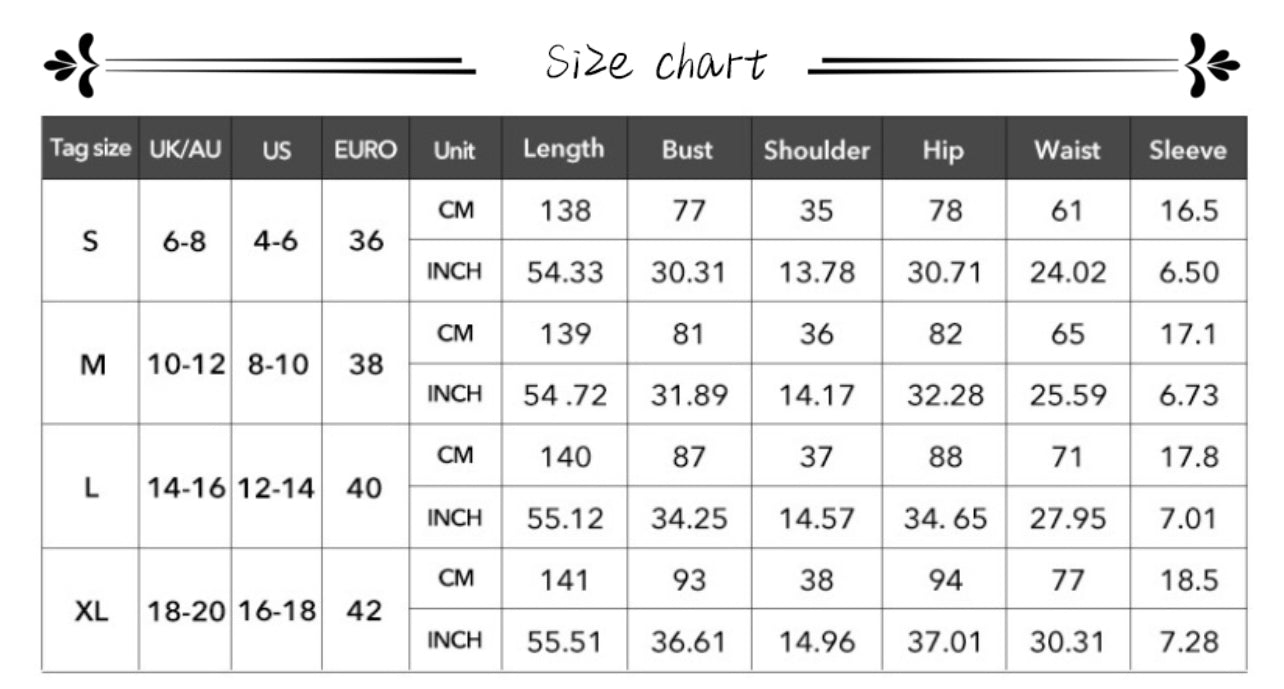Select the M tag size cell
Viewport: 1284px width, 689px height.
pyautogui.click(x=92, y=364)
